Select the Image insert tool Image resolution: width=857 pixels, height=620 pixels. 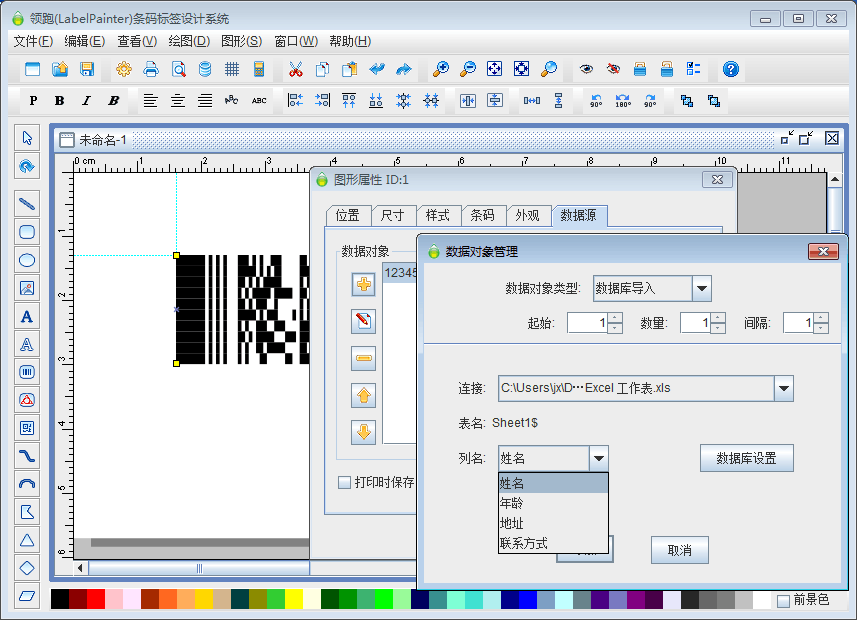click(x=27, y=288)
